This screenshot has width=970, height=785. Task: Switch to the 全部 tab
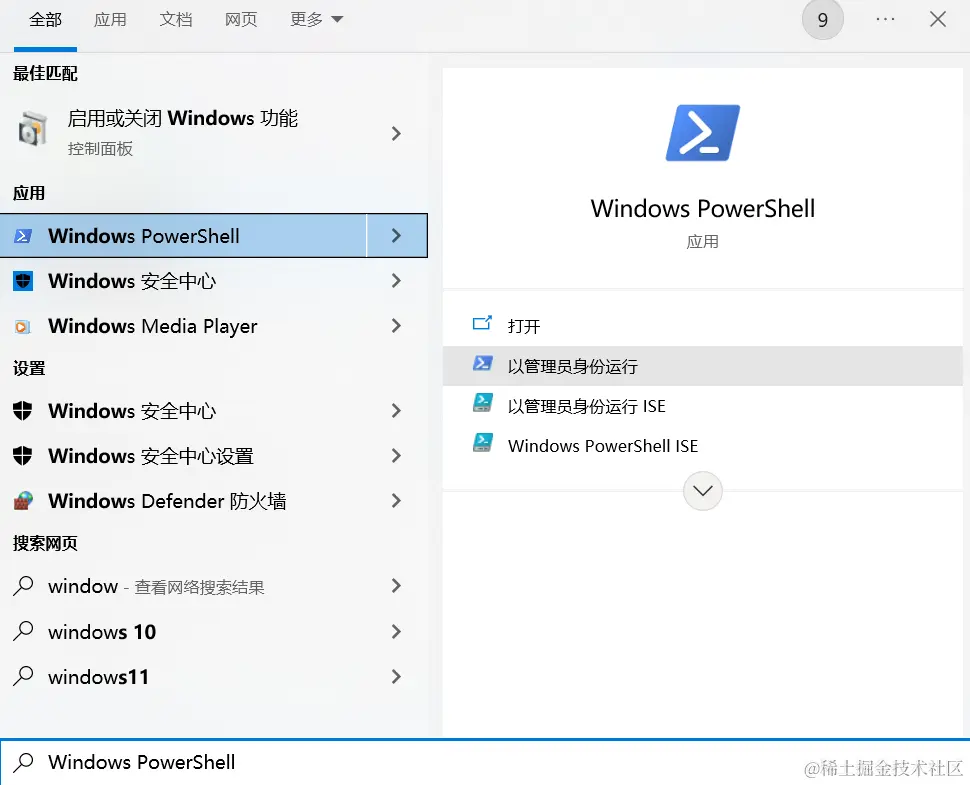point(45,20)
